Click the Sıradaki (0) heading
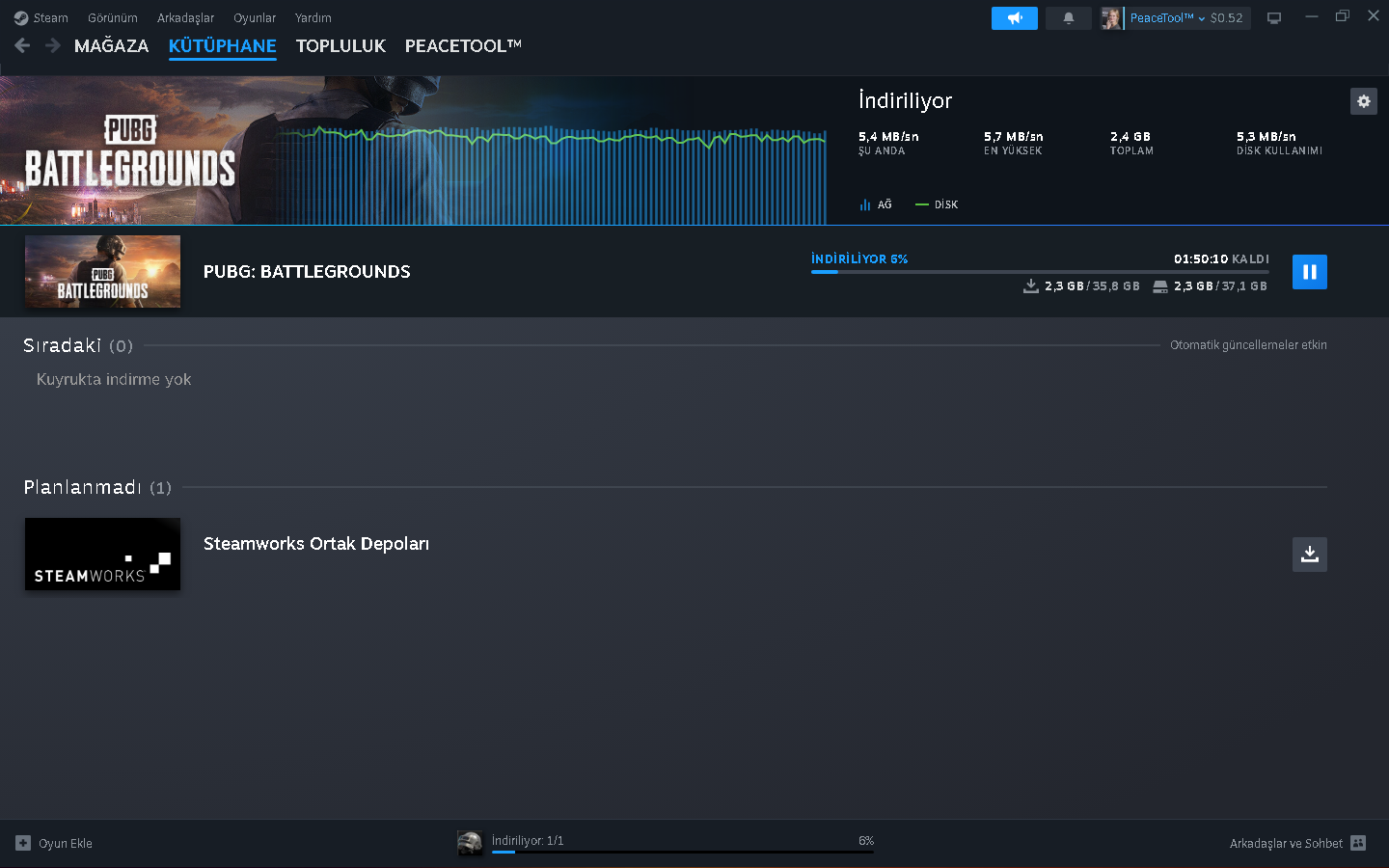1389x868 pixels. 78,345
